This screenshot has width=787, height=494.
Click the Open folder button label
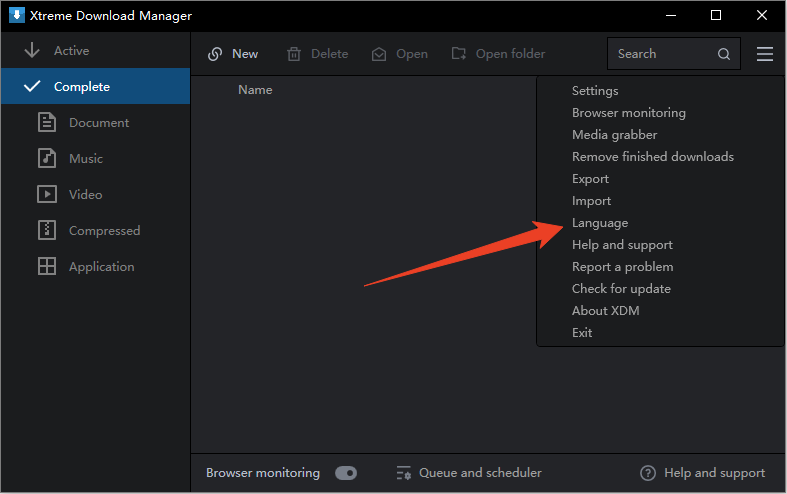click(x=510, y=54)
